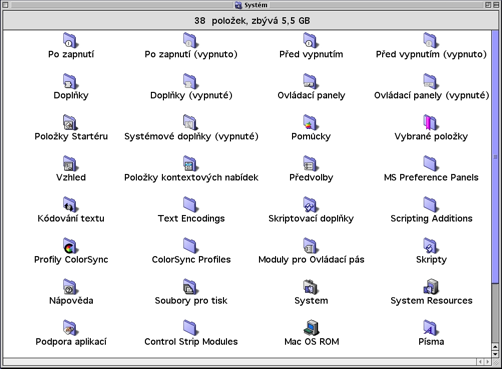
Task: Select the Doplňky folder icon
Action: point(70,82)
